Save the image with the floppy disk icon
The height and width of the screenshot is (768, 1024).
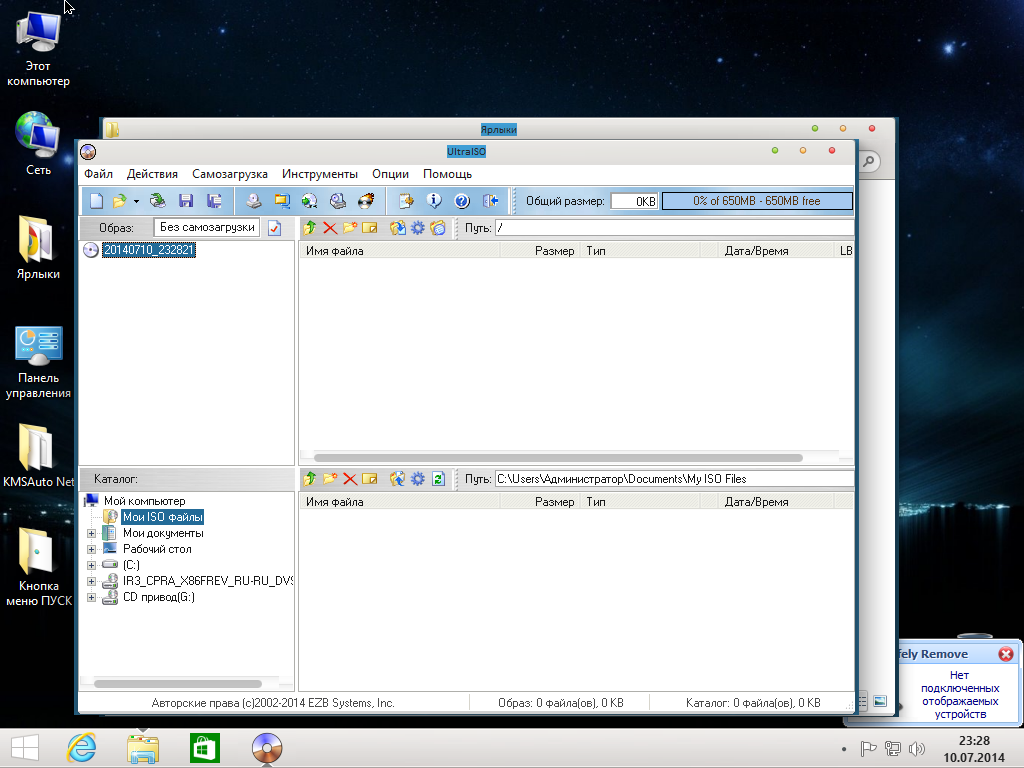pos(186,201)
